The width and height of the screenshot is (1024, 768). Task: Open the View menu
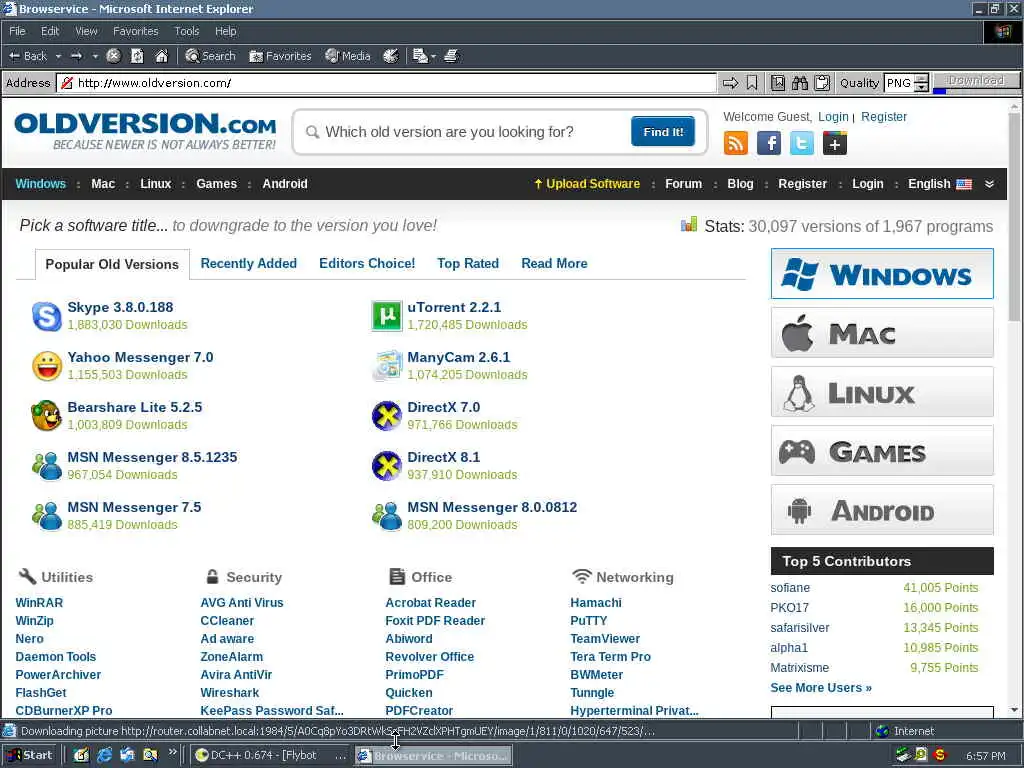pos(86,31)
